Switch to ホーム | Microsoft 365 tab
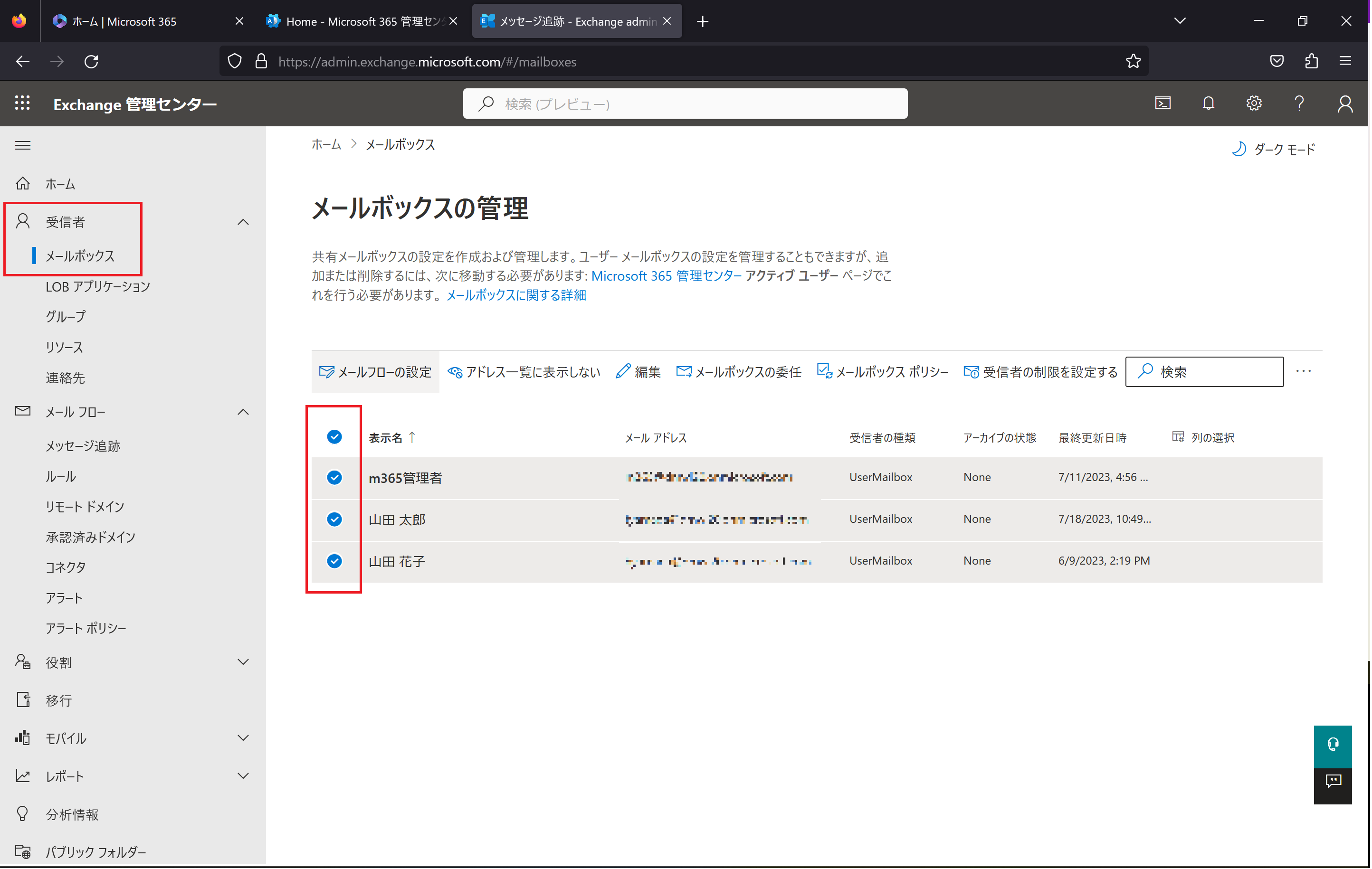 pyautogui.click(x=148, y=21)
